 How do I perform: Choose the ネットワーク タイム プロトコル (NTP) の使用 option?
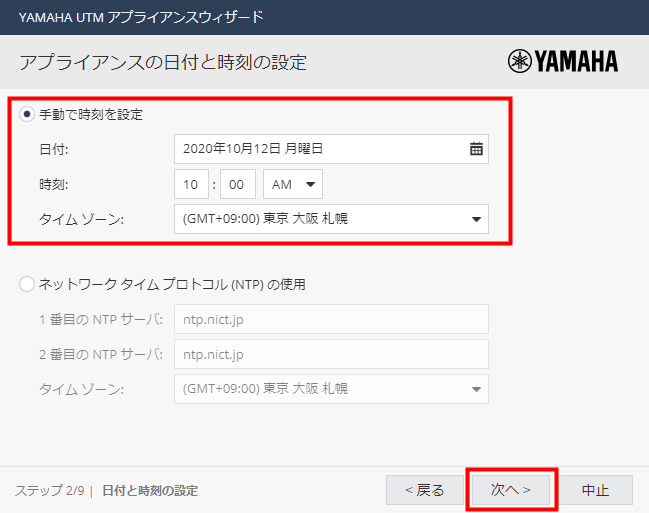pos(27,284)
